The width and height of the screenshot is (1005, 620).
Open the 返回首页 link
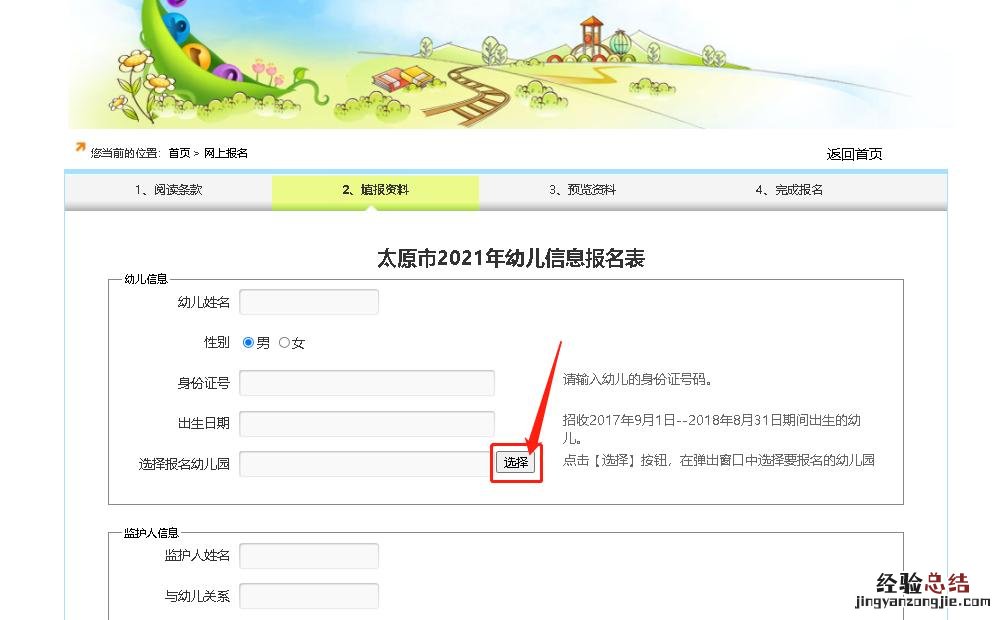[x=854, y=154]
